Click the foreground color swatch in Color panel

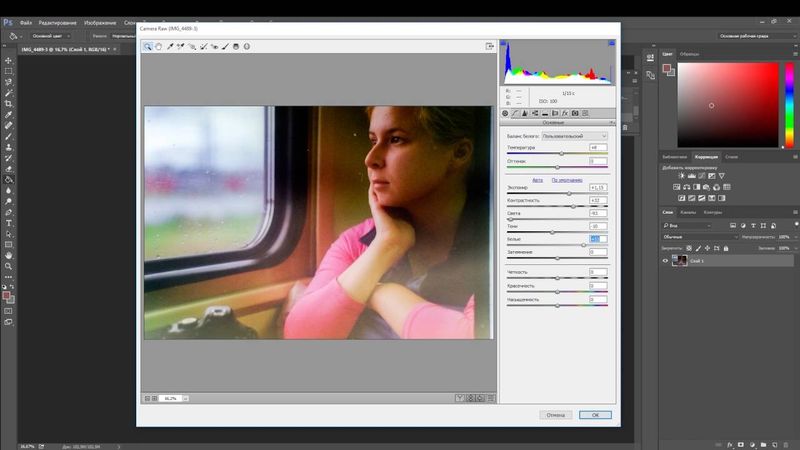pos(666,68)
